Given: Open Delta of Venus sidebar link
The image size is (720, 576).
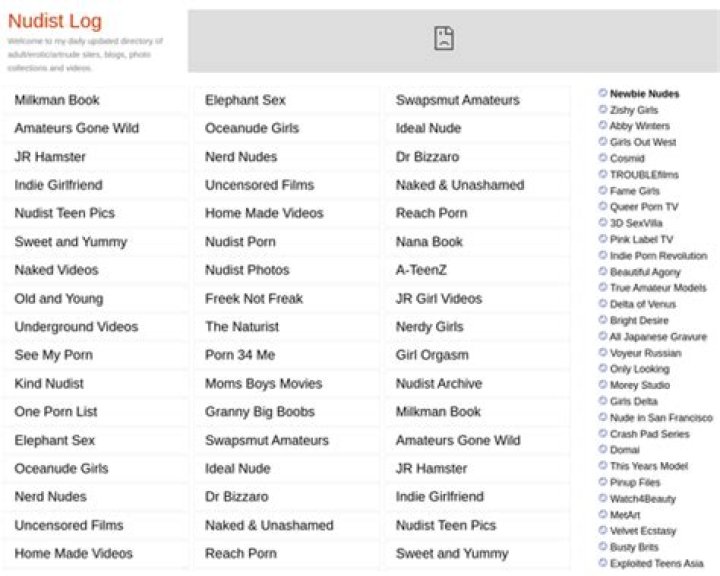Looking at the screenshot, I should click(643, 304).
